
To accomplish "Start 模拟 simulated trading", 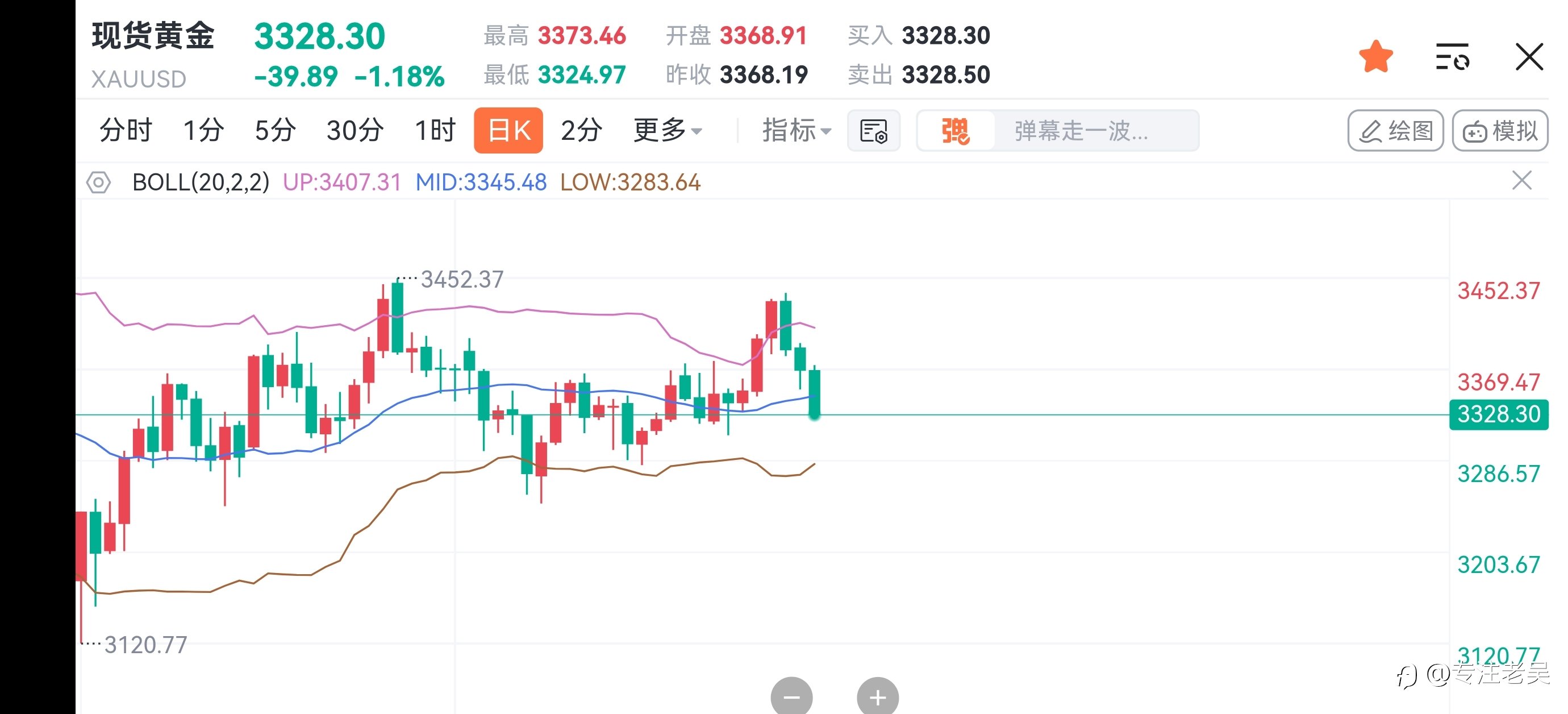I will tap(1500, 130).
